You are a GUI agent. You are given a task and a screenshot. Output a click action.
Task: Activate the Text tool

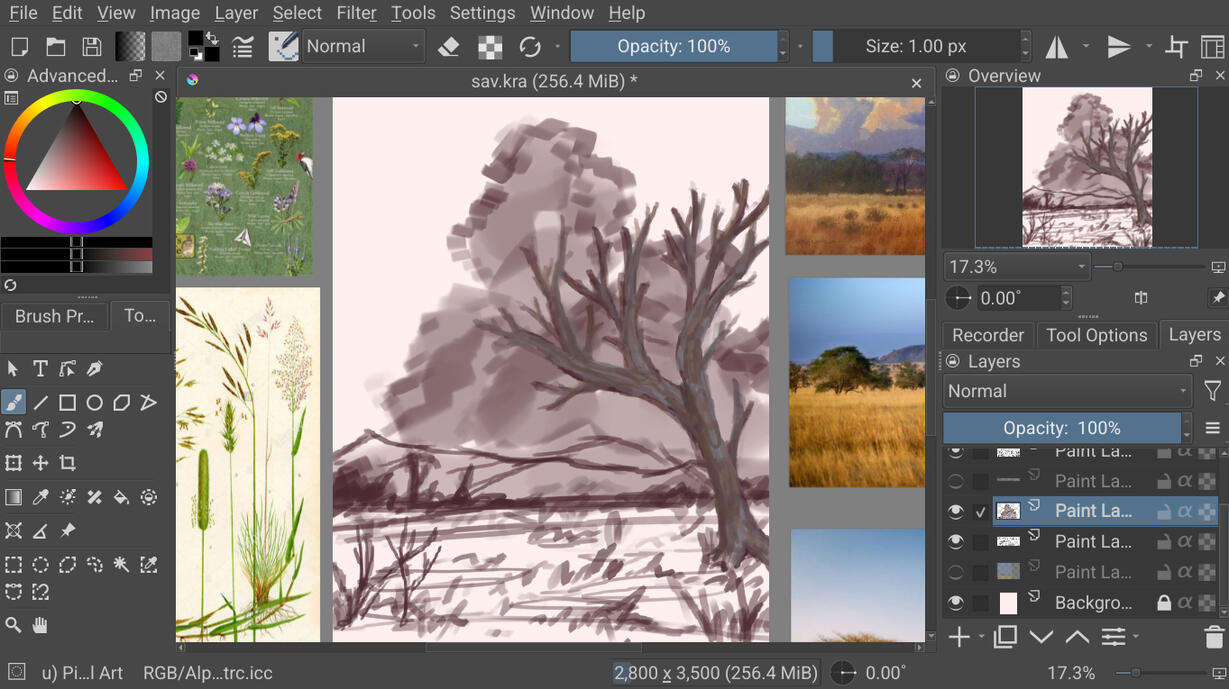[40, 369]
